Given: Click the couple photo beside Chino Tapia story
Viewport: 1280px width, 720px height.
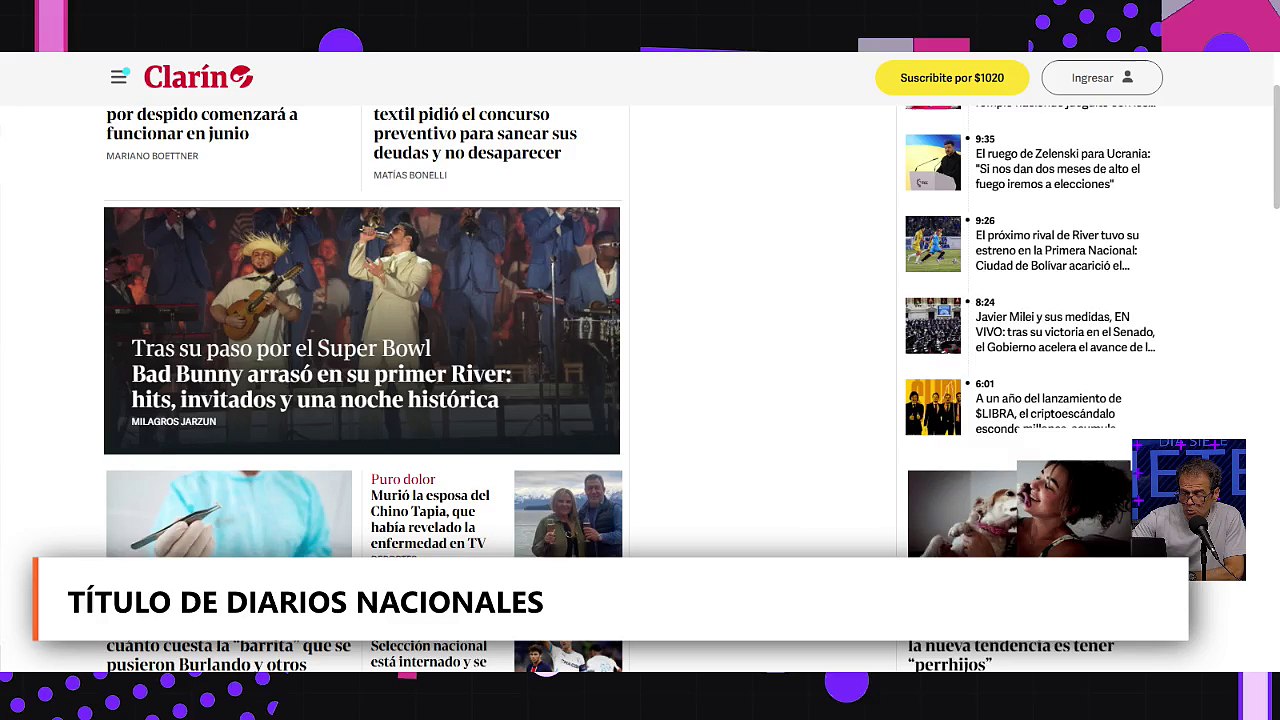Looking at the screenshot, I should point(568,513).
